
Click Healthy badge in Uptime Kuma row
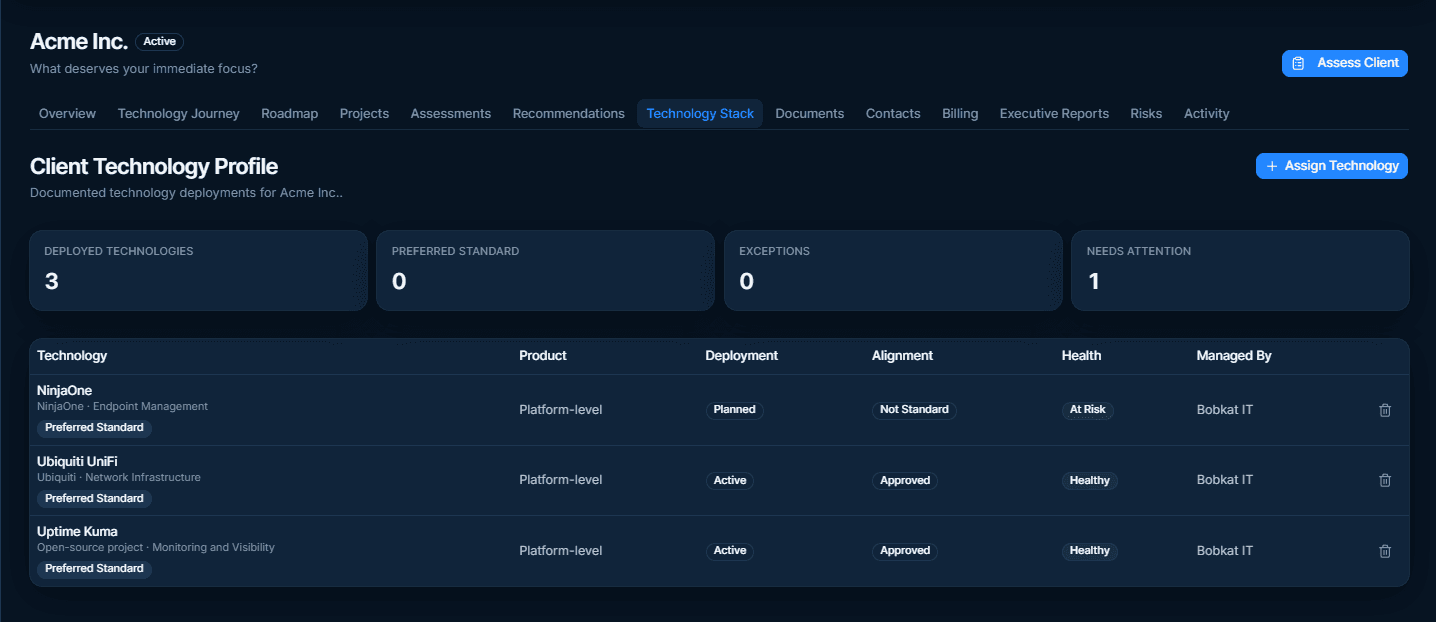pos(1090,551)
